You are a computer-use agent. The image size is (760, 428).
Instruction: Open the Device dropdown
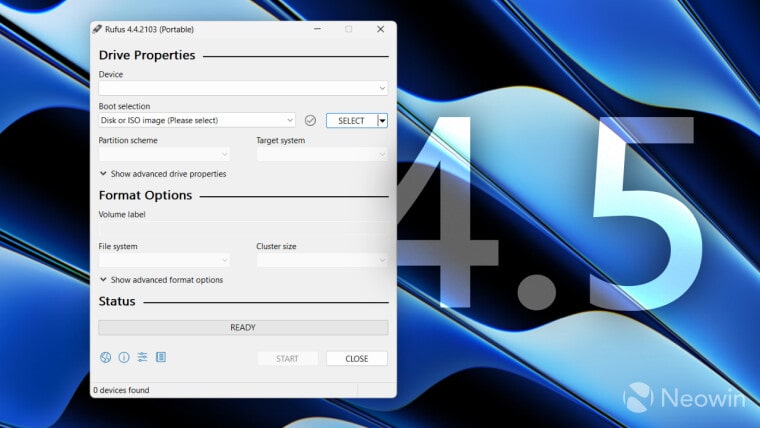[243, 88]
